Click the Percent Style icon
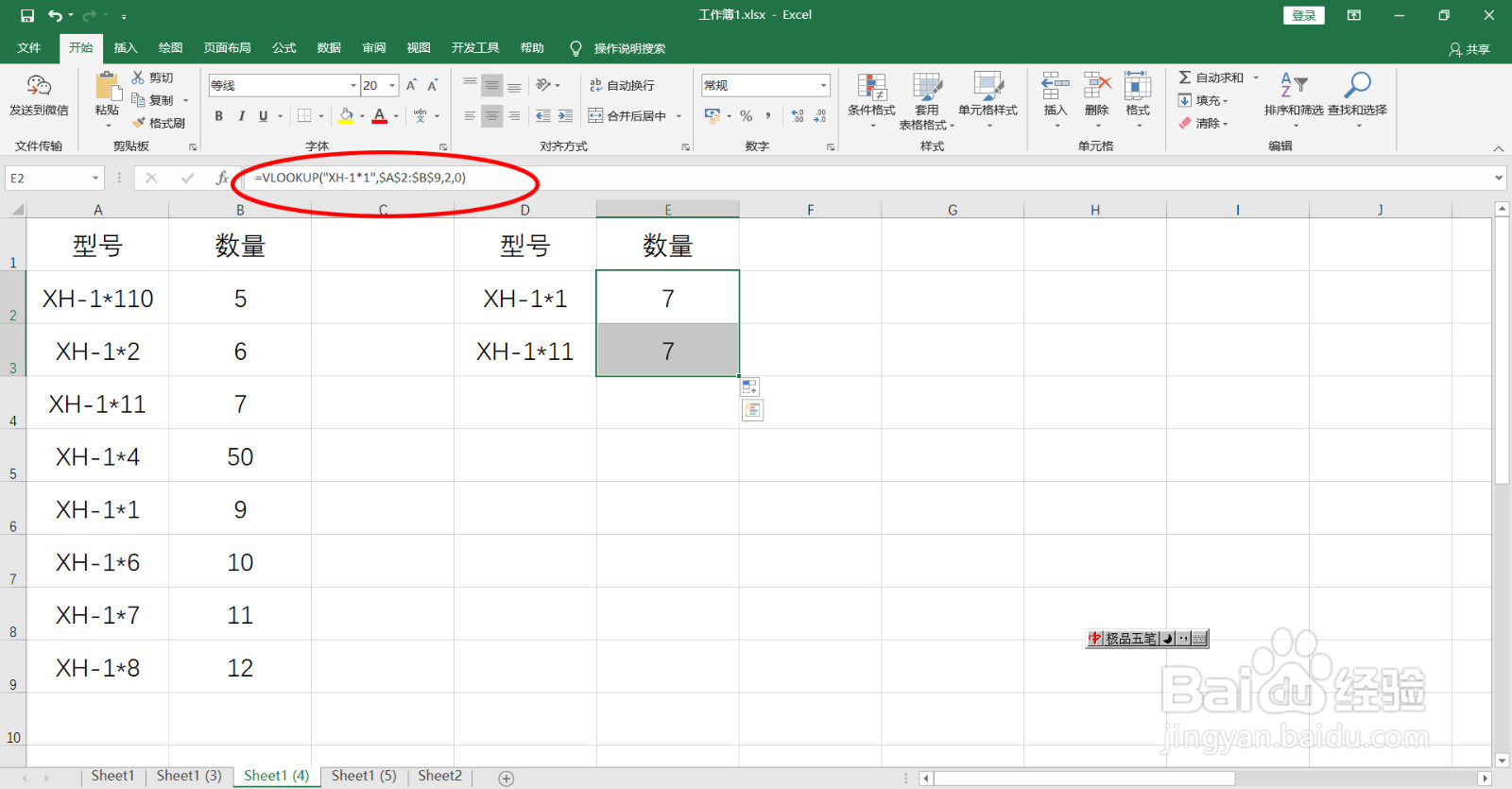 click(x=747, y=115)
